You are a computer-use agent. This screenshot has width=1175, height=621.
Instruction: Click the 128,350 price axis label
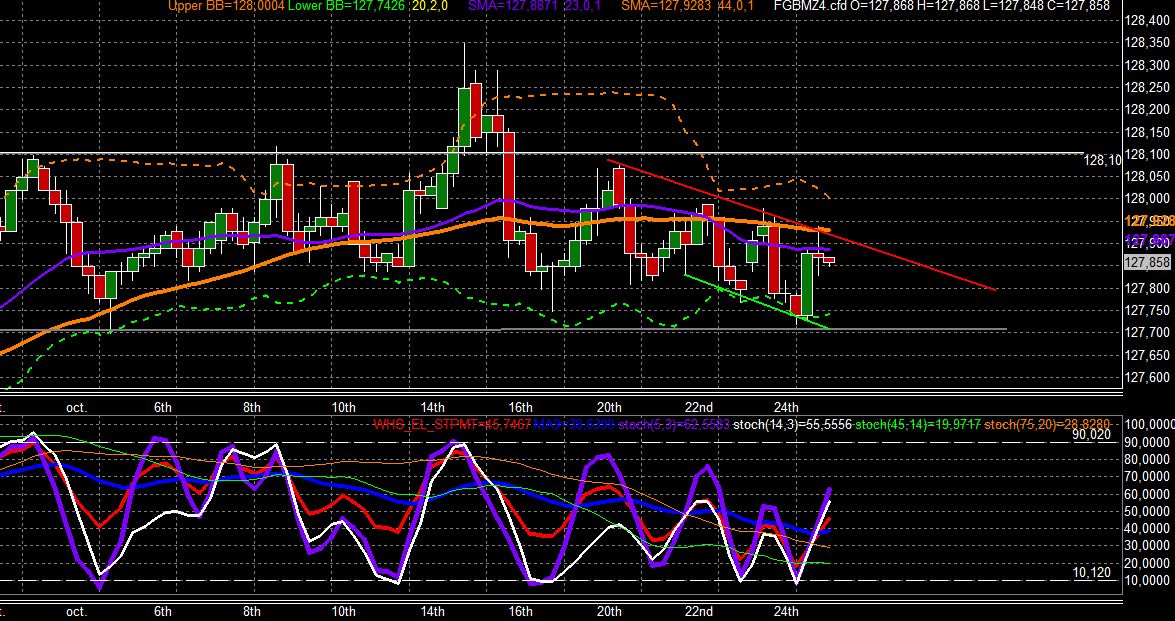pyautogui.click(x=1147, y=43)
